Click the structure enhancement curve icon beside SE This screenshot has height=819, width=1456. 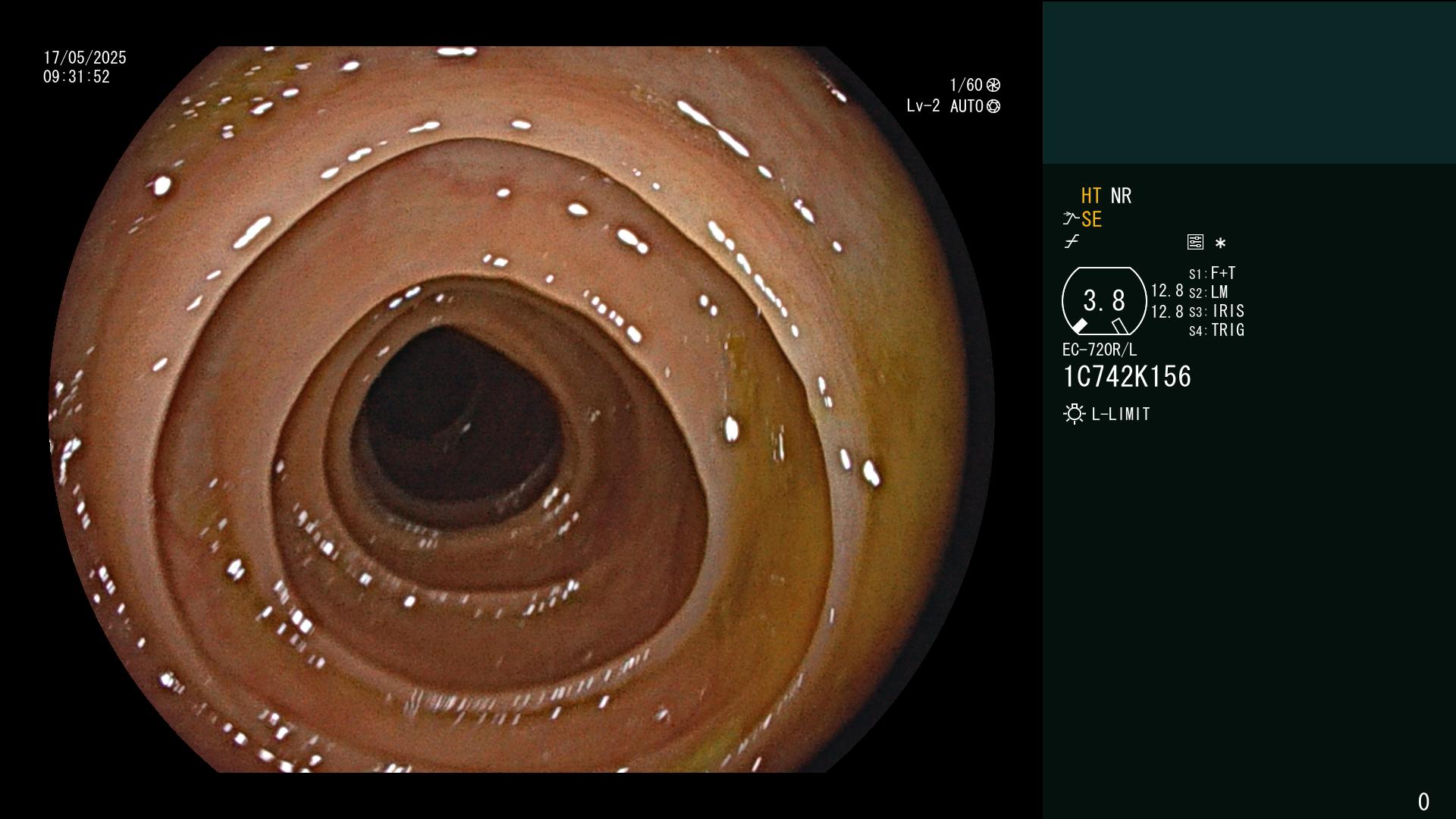click(x=1071, y=218)
